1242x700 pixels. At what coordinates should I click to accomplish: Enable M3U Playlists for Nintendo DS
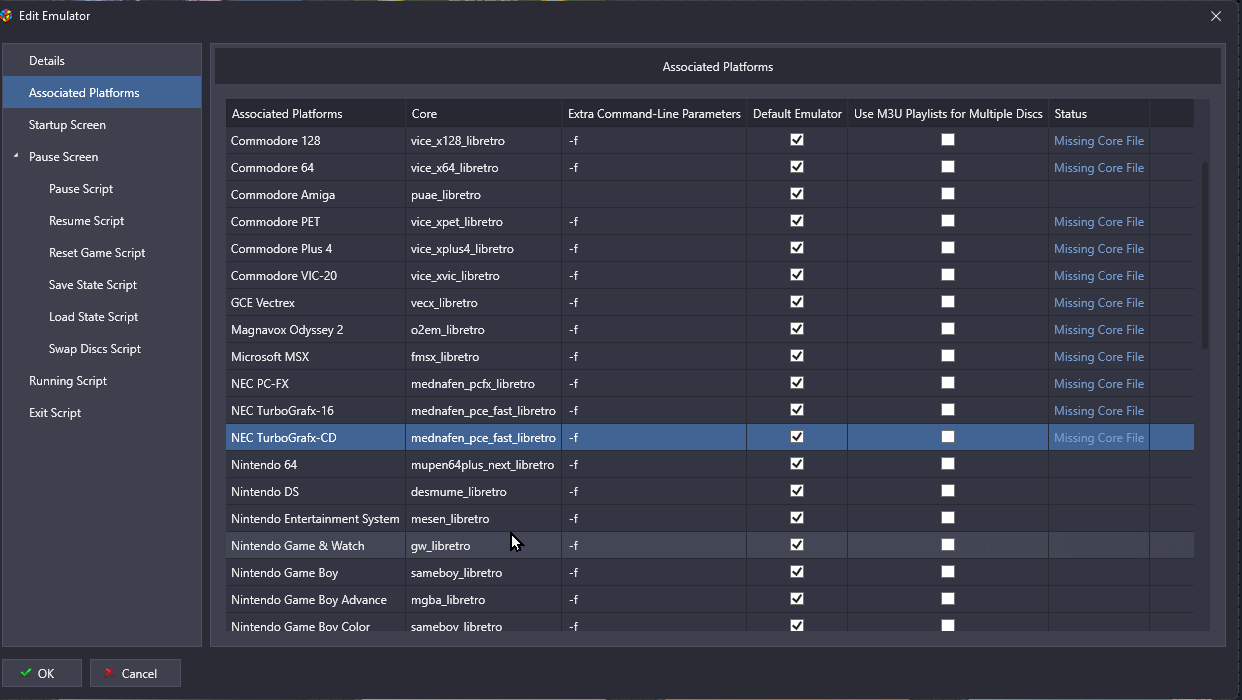click(948, 491)
